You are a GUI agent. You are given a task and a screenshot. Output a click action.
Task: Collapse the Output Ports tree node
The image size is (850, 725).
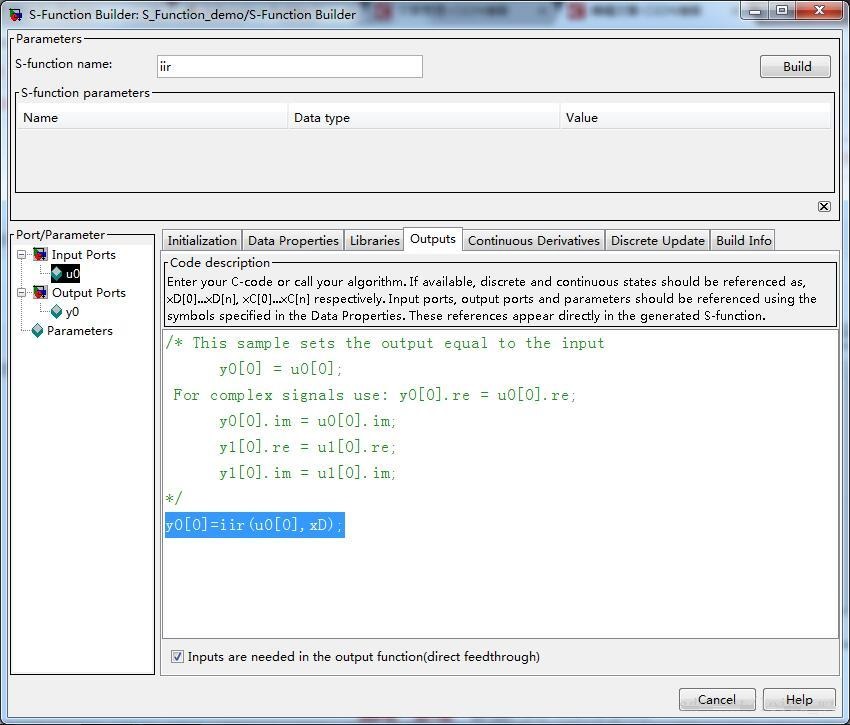[x=21, y=292]
